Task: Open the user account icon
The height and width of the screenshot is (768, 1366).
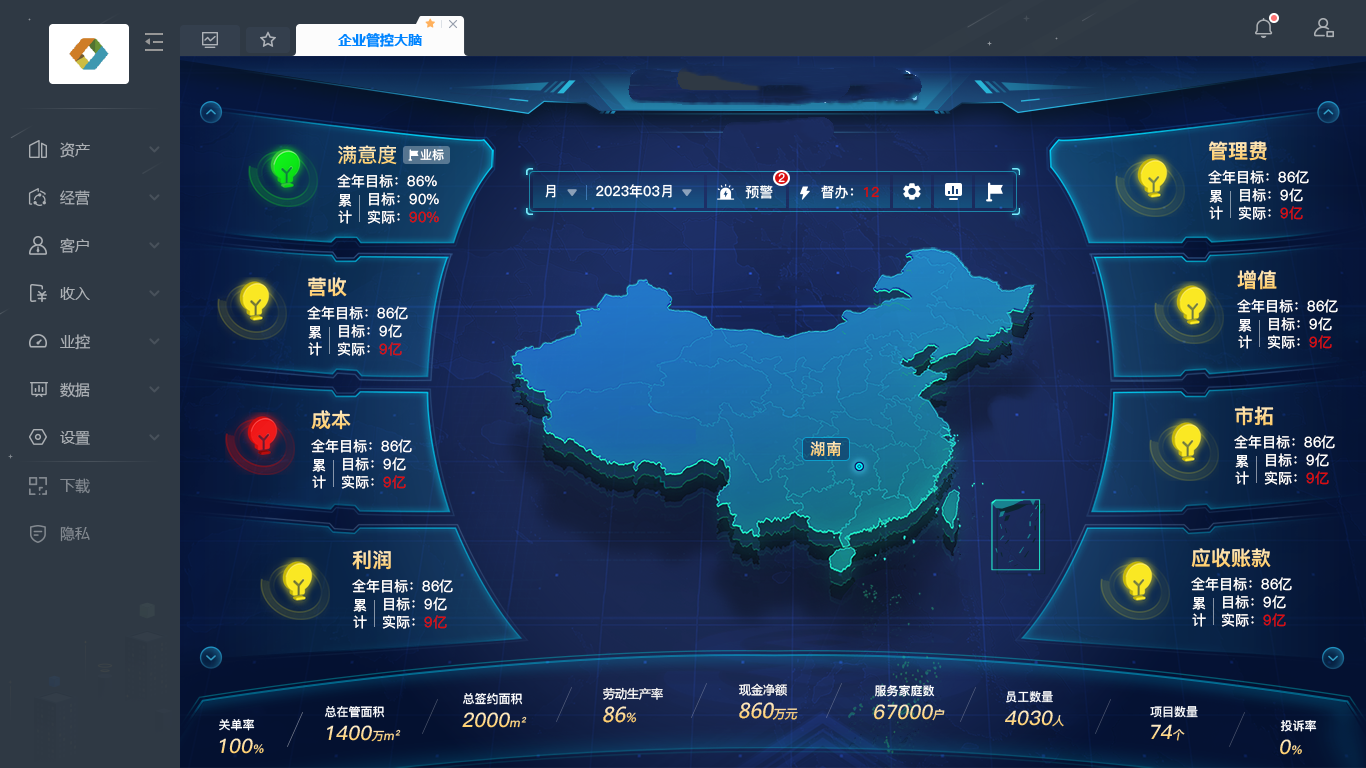Action: (1324, 28)
